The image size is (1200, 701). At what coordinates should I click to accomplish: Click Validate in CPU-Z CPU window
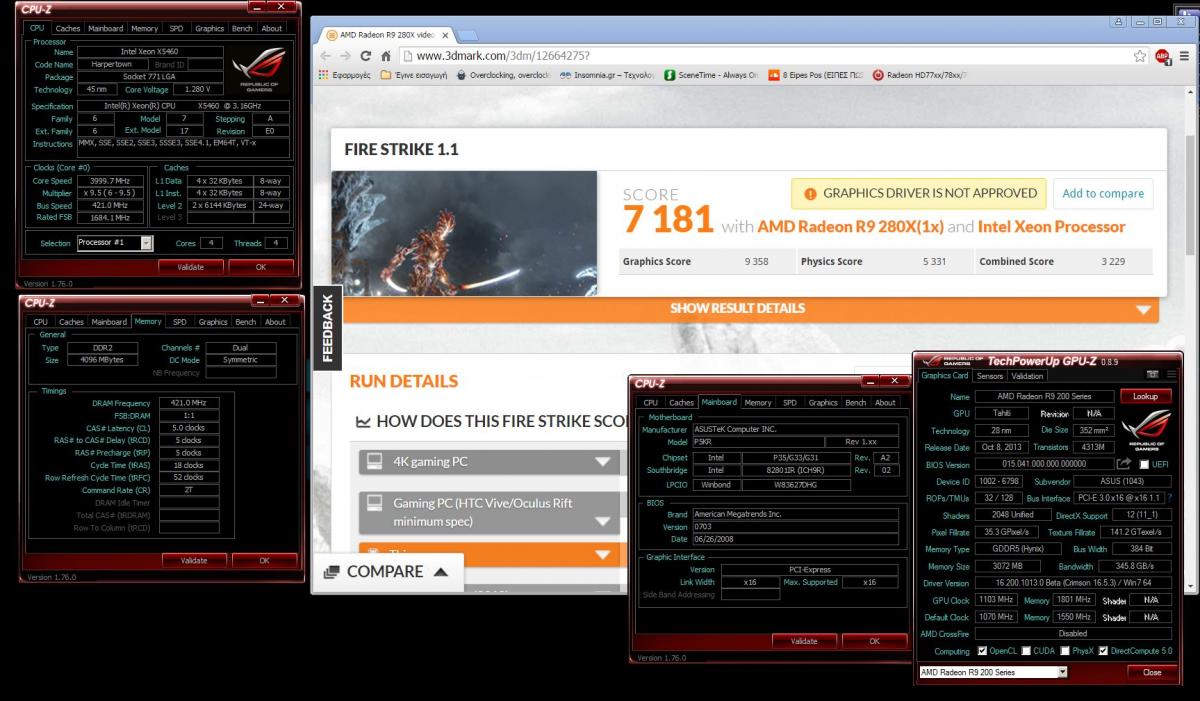190,267
